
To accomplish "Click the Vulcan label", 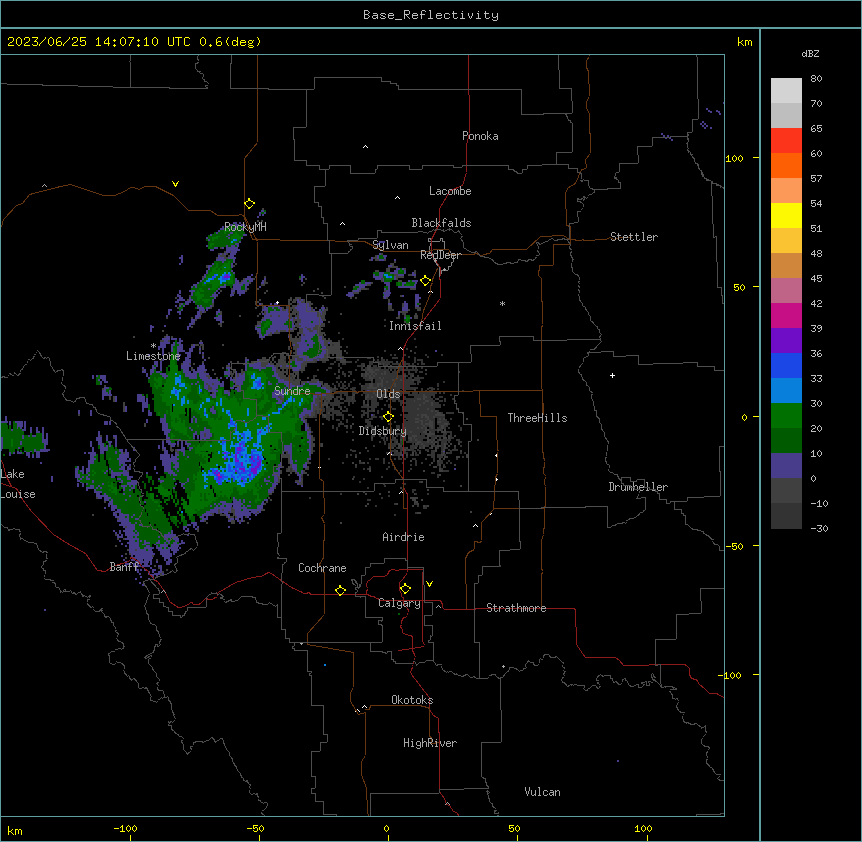I will coord(543,792).
